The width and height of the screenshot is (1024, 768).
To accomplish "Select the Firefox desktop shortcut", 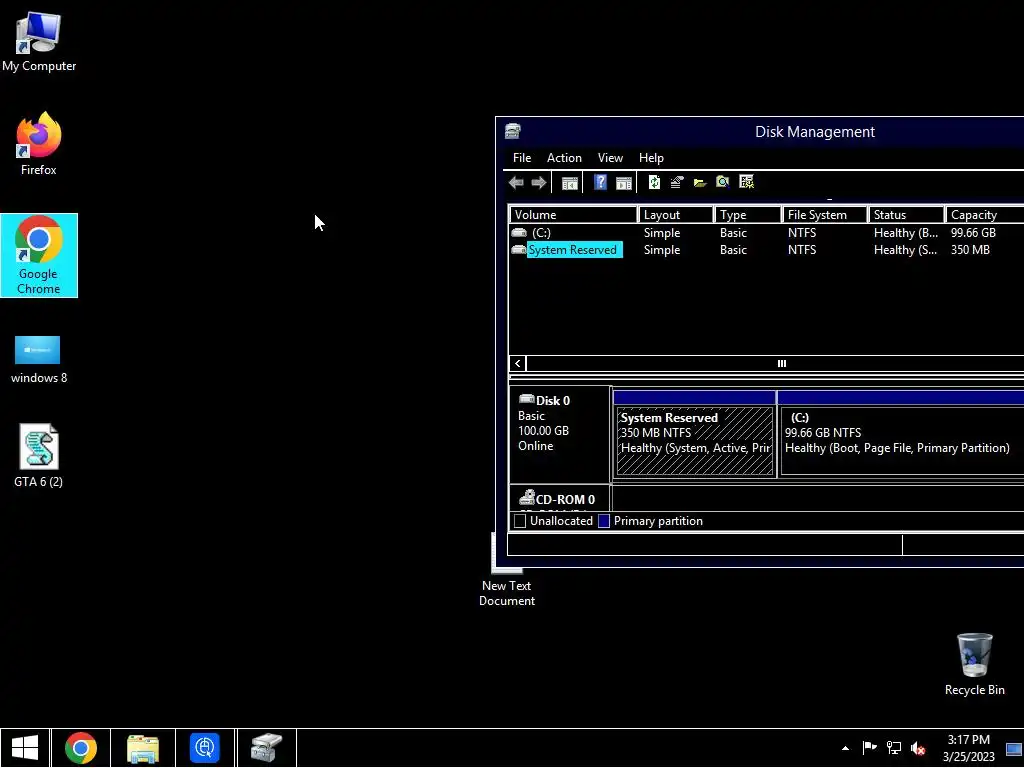I will point(39,144).
